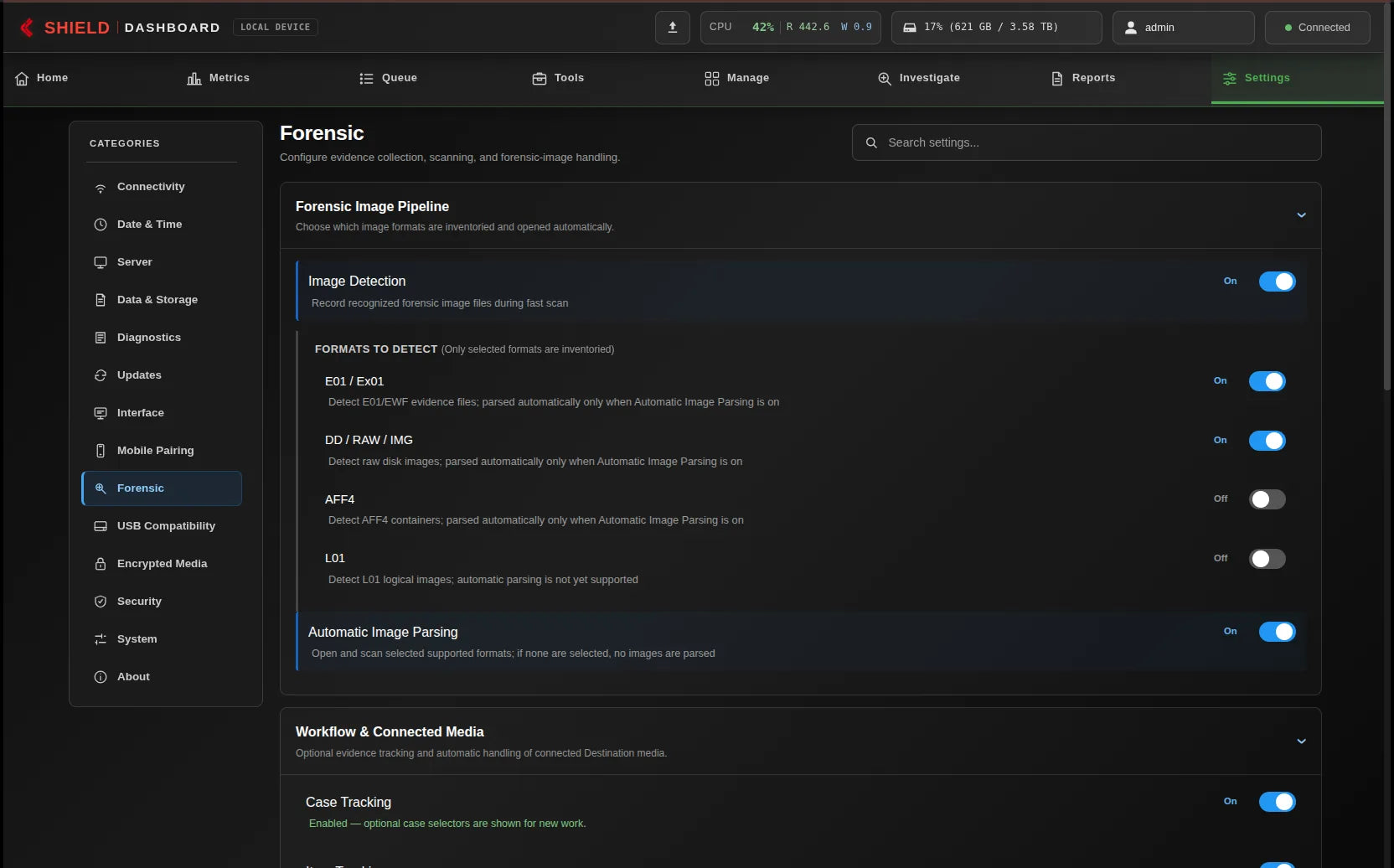Click the Encrypted Media lock icon
This screenshot has width=1394, height=868.
[101, 564]
